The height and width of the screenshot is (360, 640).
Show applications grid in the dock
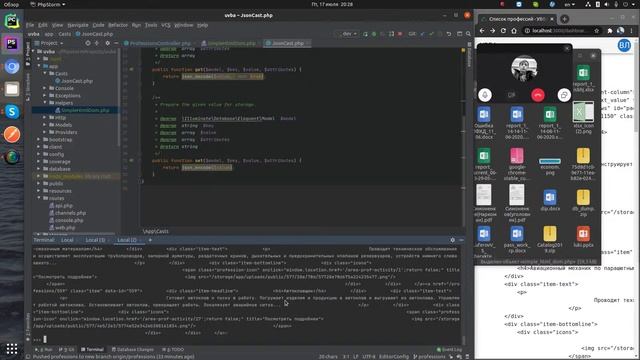(x=12, y=349)
